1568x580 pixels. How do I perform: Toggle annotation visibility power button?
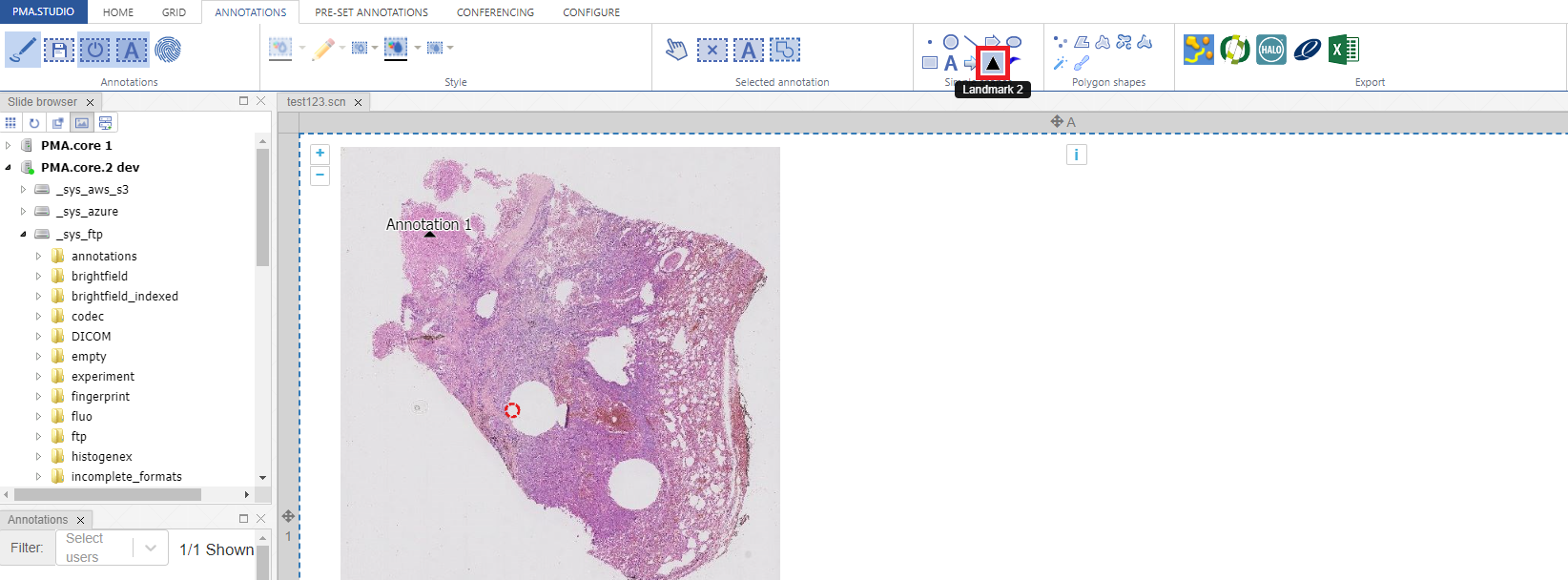[95, 50]
